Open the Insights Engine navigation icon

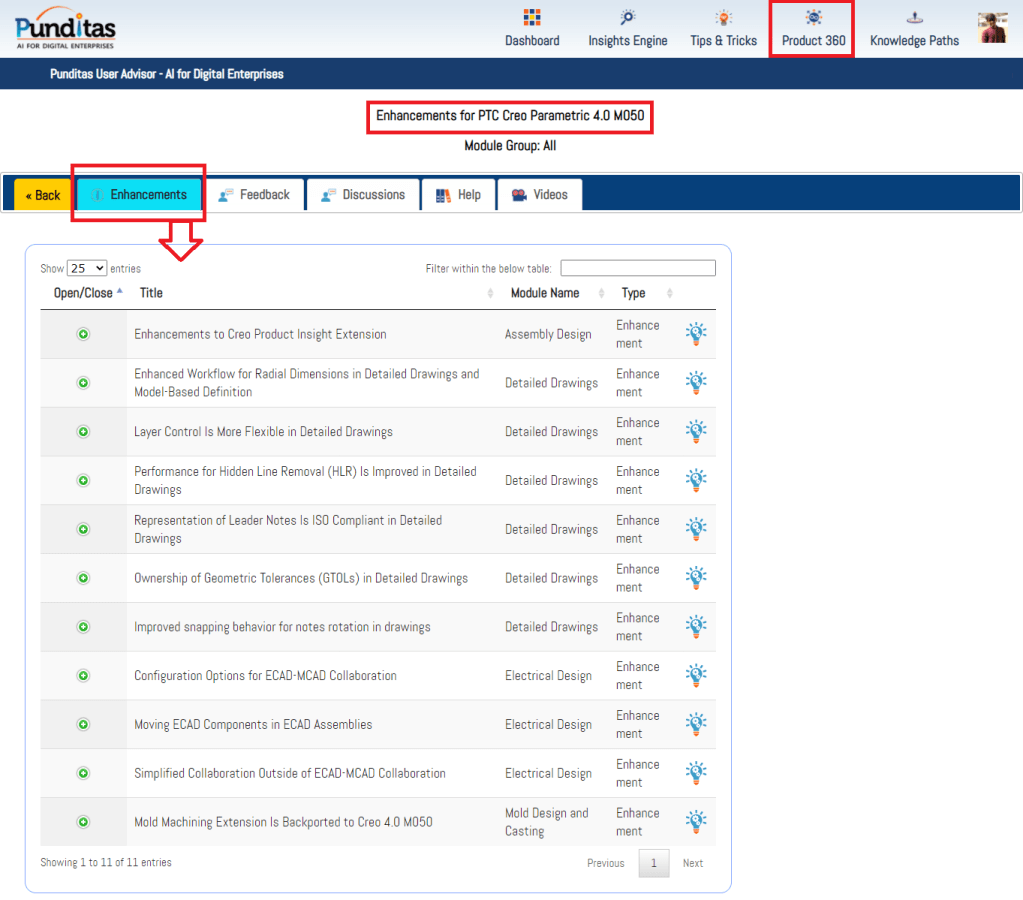(x=627, y=18)
